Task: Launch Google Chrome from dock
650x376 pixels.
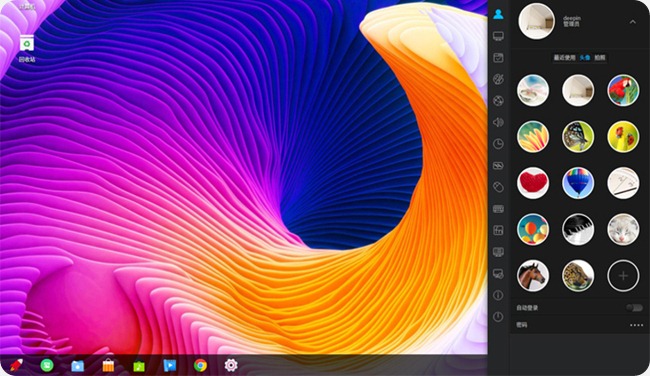Action: 200,365
